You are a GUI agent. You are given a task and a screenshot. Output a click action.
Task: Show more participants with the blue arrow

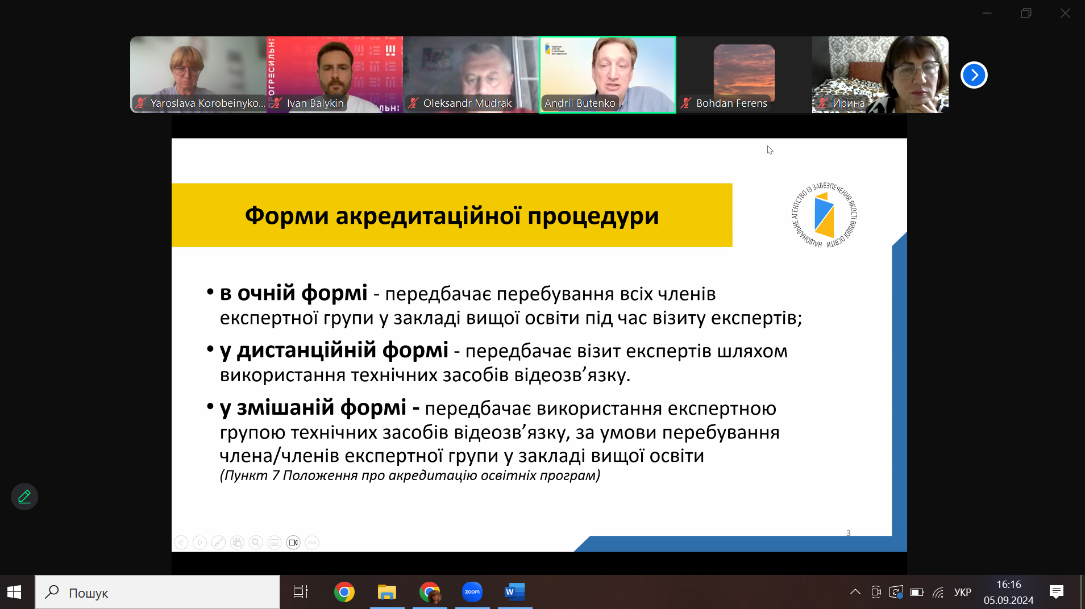[x=974, y=75]
